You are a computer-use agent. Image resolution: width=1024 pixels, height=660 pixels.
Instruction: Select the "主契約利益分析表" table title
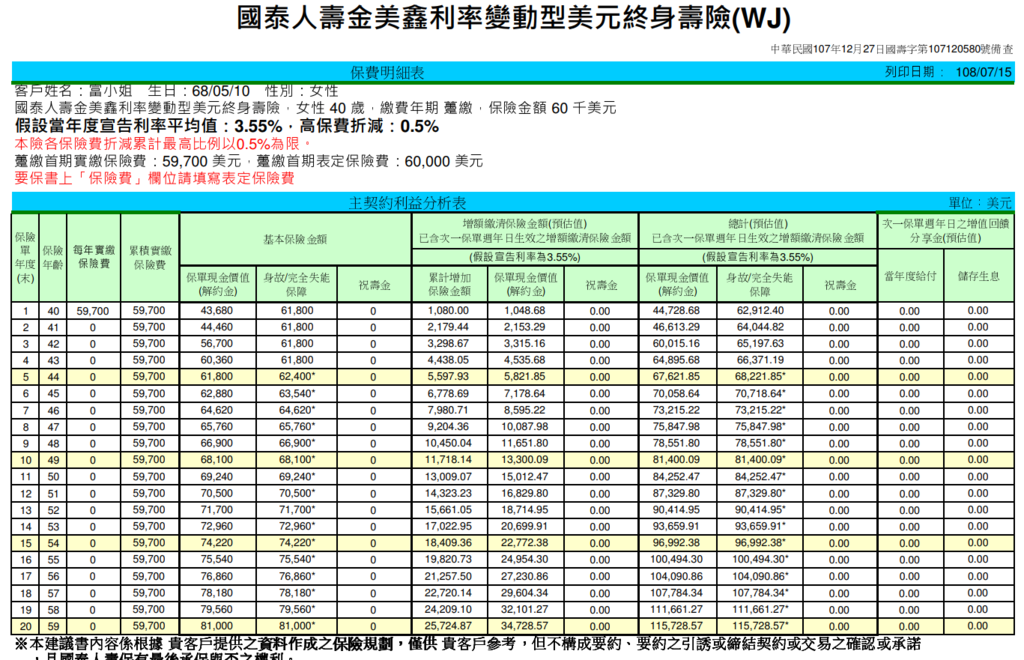408,203
